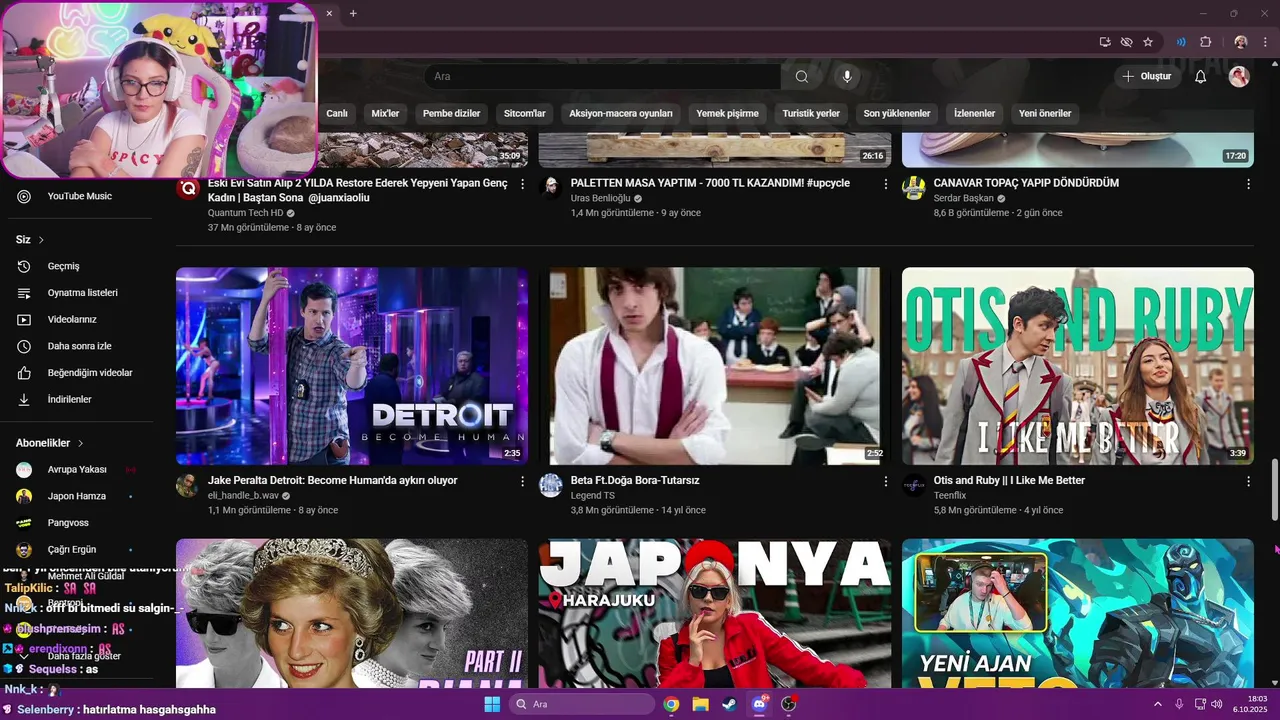The image size is (1280, 720).
Task: Select the Yemek pişirme chip
Action: point(728,113)
